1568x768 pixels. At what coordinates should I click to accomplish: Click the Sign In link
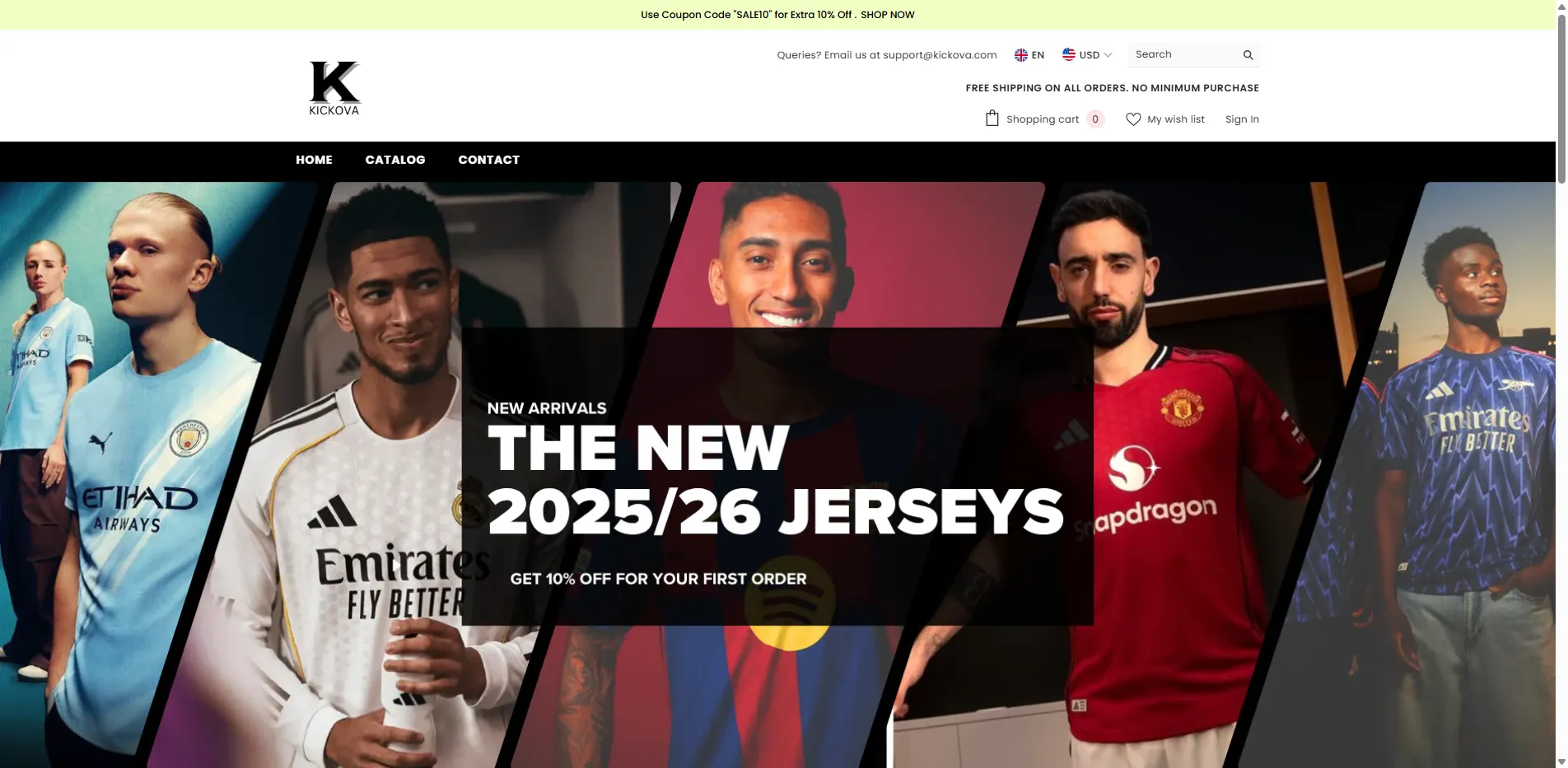click(1242, 119)
